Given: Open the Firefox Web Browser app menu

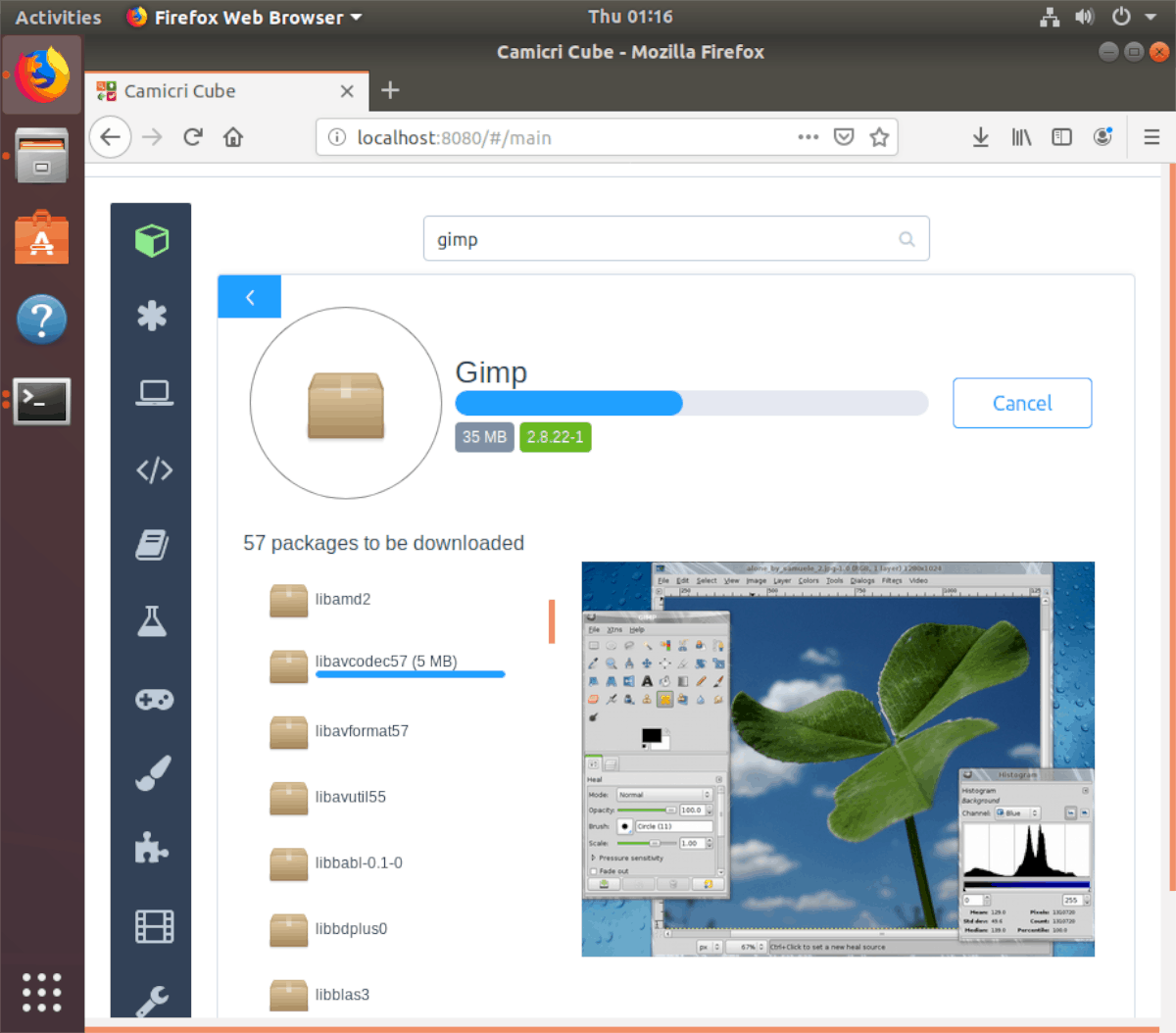Looking at the screenshot, I should tap(244, 17).
